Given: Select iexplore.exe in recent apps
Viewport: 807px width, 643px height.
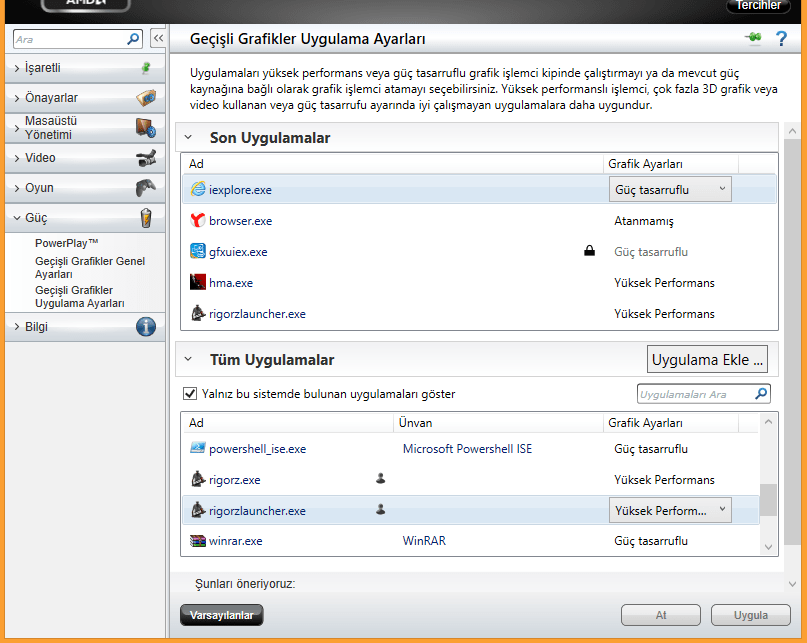Looking at the screenshot, I should (240, 190).
